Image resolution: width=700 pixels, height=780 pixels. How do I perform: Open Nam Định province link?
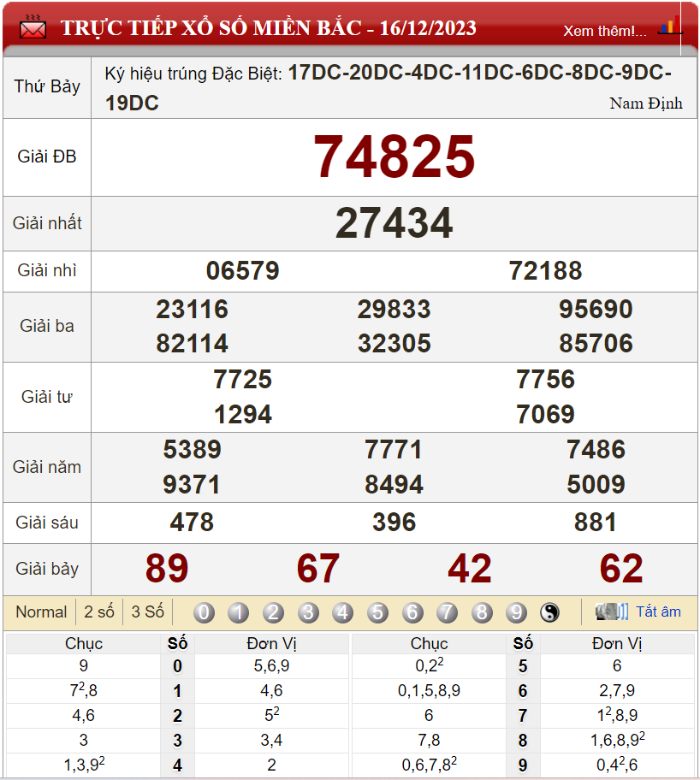click(646, 103)
